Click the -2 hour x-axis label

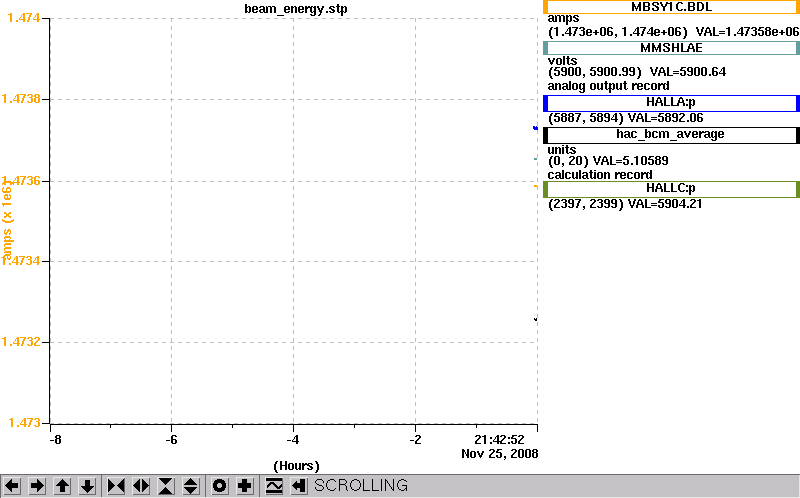click(415, 440)
